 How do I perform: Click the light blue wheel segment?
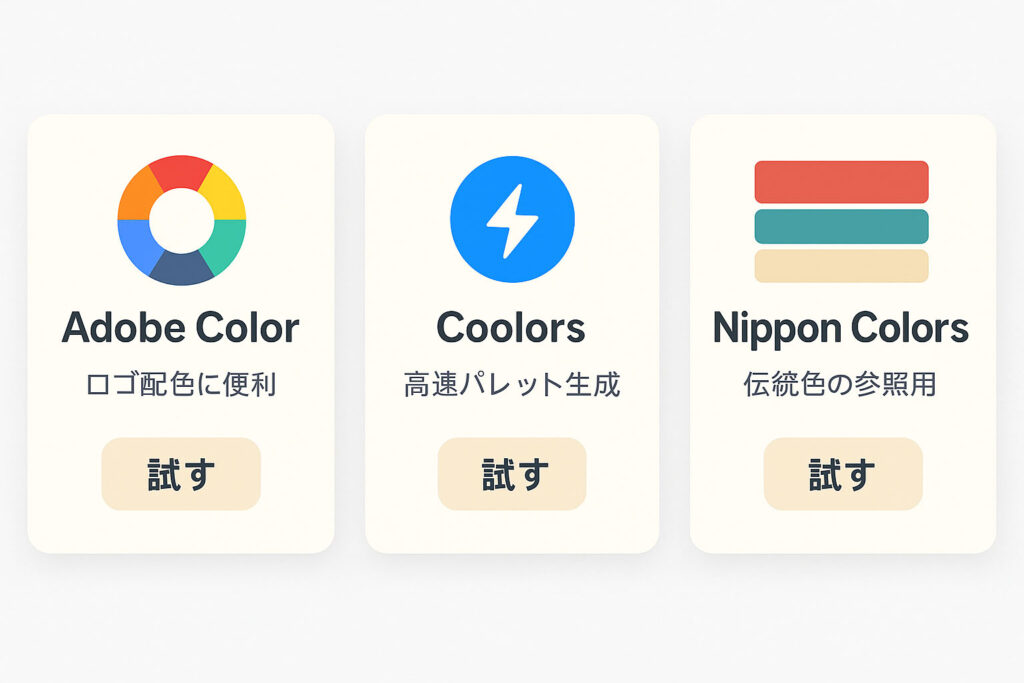coord(138,246)
